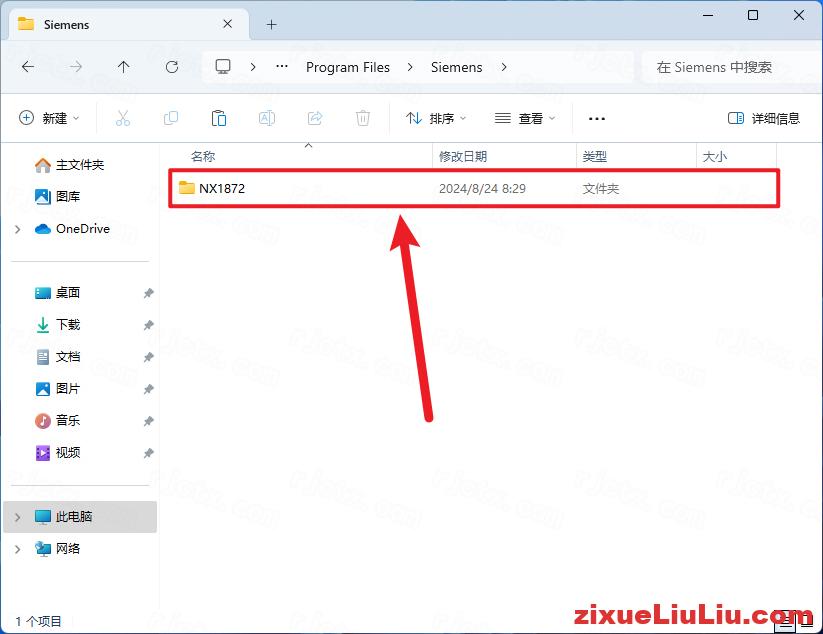Select the Delete icon on the toolbar
Viewport: 823px width, 634px height.
(363, 118)
